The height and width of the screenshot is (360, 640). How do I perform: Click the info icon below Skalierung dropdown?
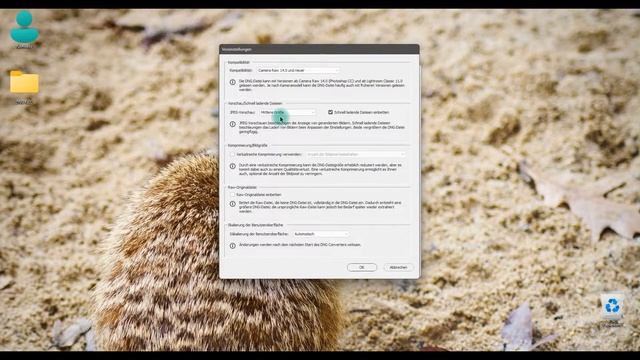233,246
